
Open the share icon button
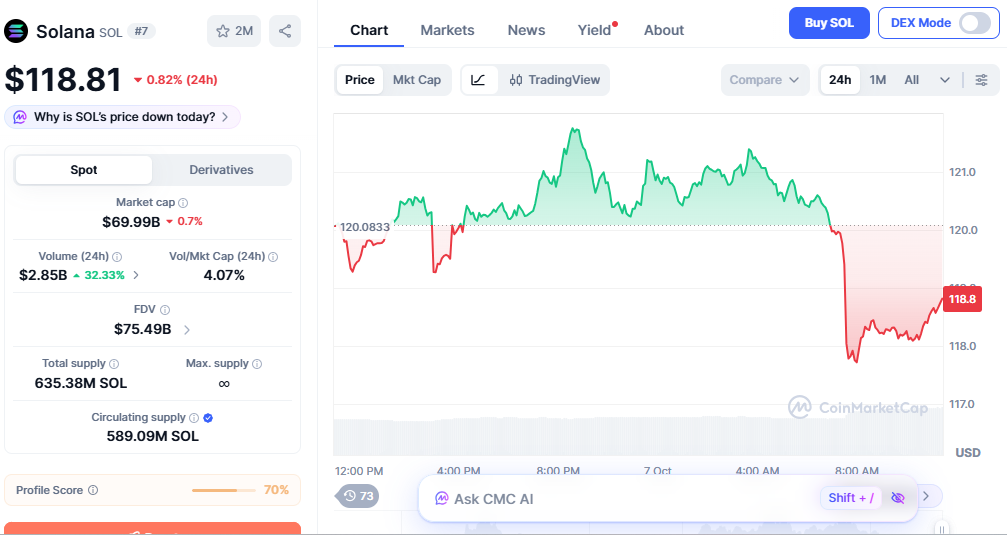coord(285,31)
